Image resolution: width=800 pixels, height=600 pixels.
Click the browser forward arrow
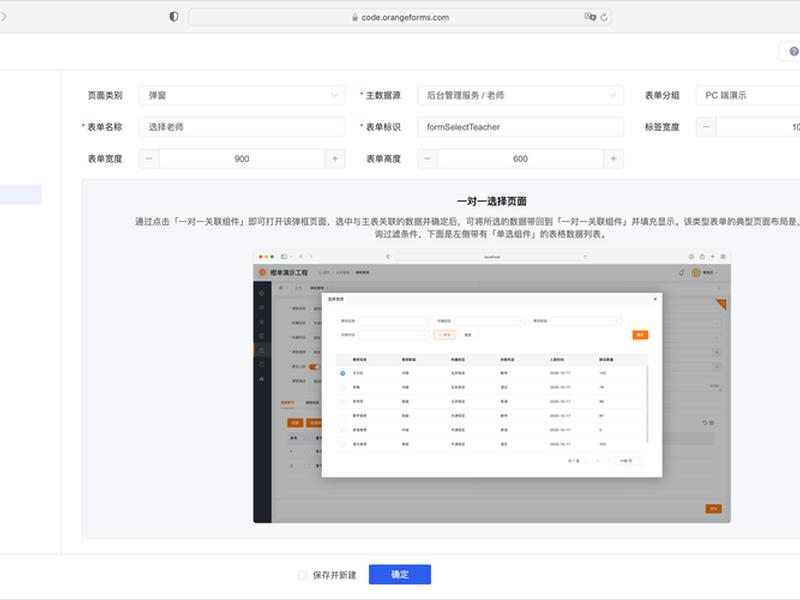pyautogui.click(x=4, y=17)
